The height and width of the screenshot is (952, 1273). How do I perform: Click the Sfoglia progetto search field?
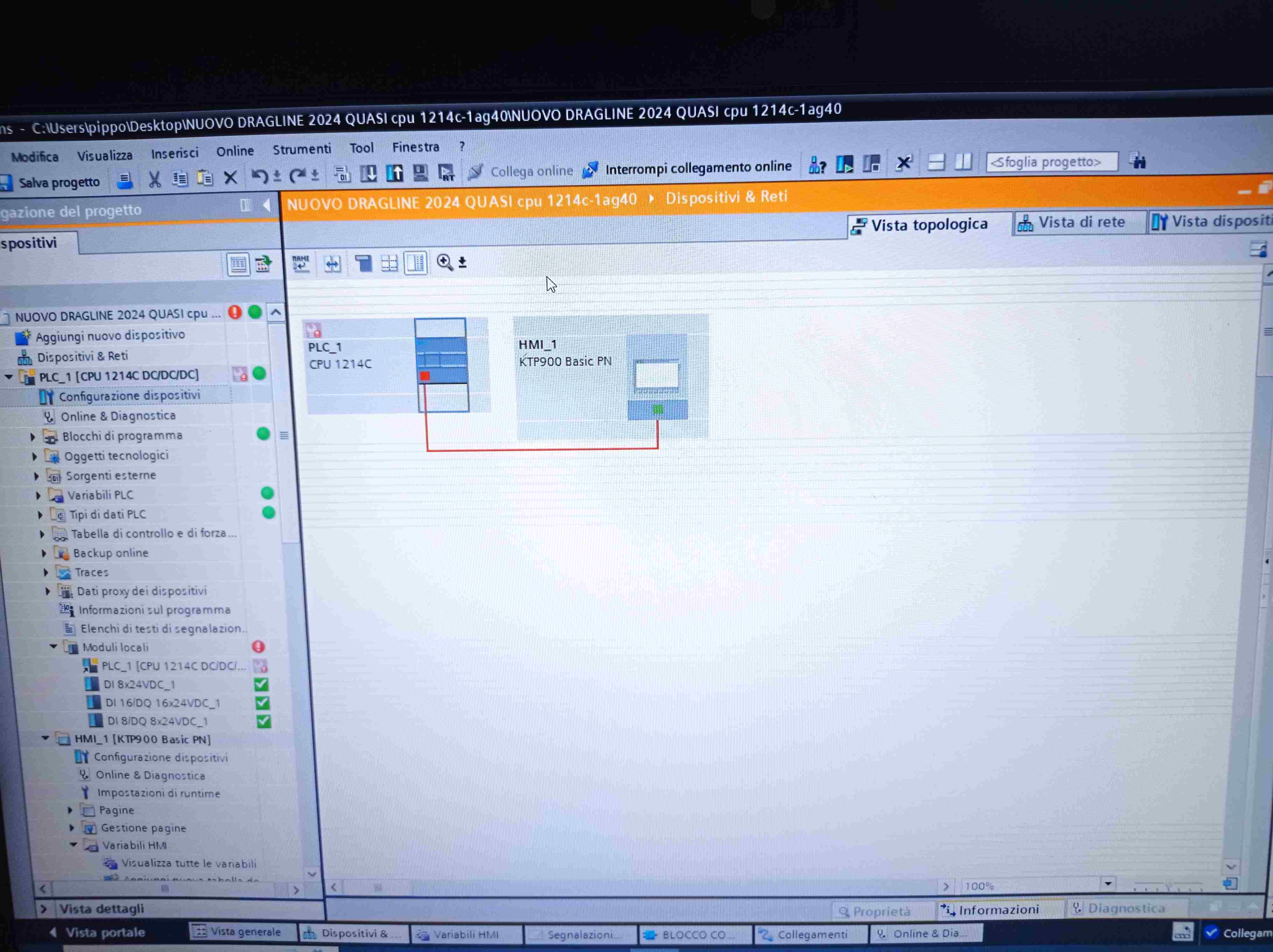(x=1051, y=162)
